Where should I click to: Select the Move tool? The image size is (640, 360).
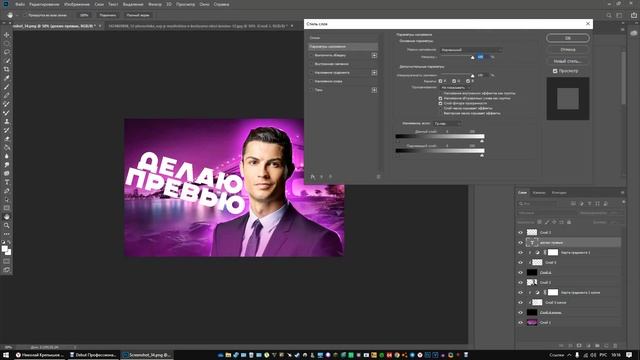[x=7, y=35]
